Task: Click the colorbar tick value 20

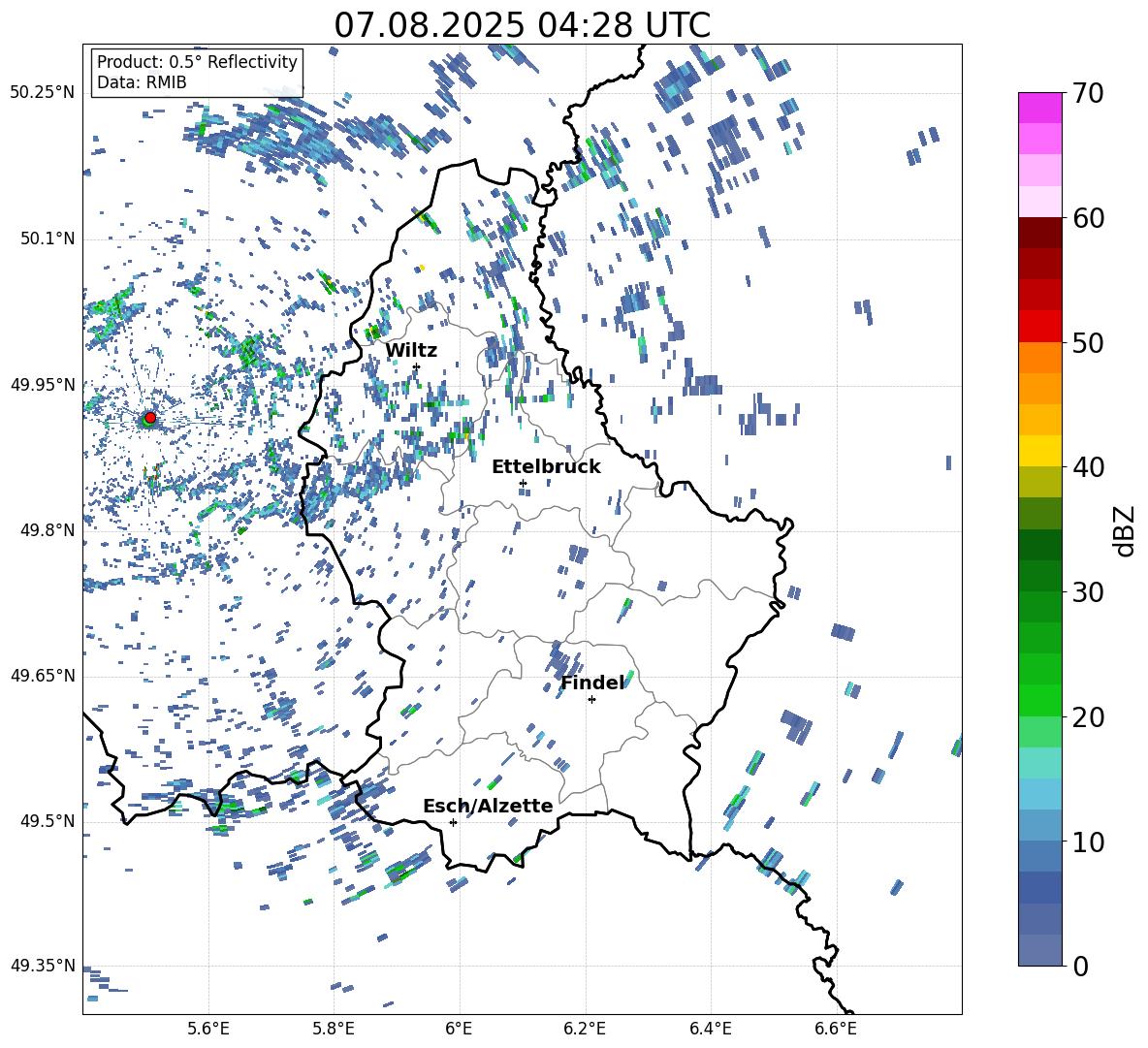Action: click(1088, 716)
